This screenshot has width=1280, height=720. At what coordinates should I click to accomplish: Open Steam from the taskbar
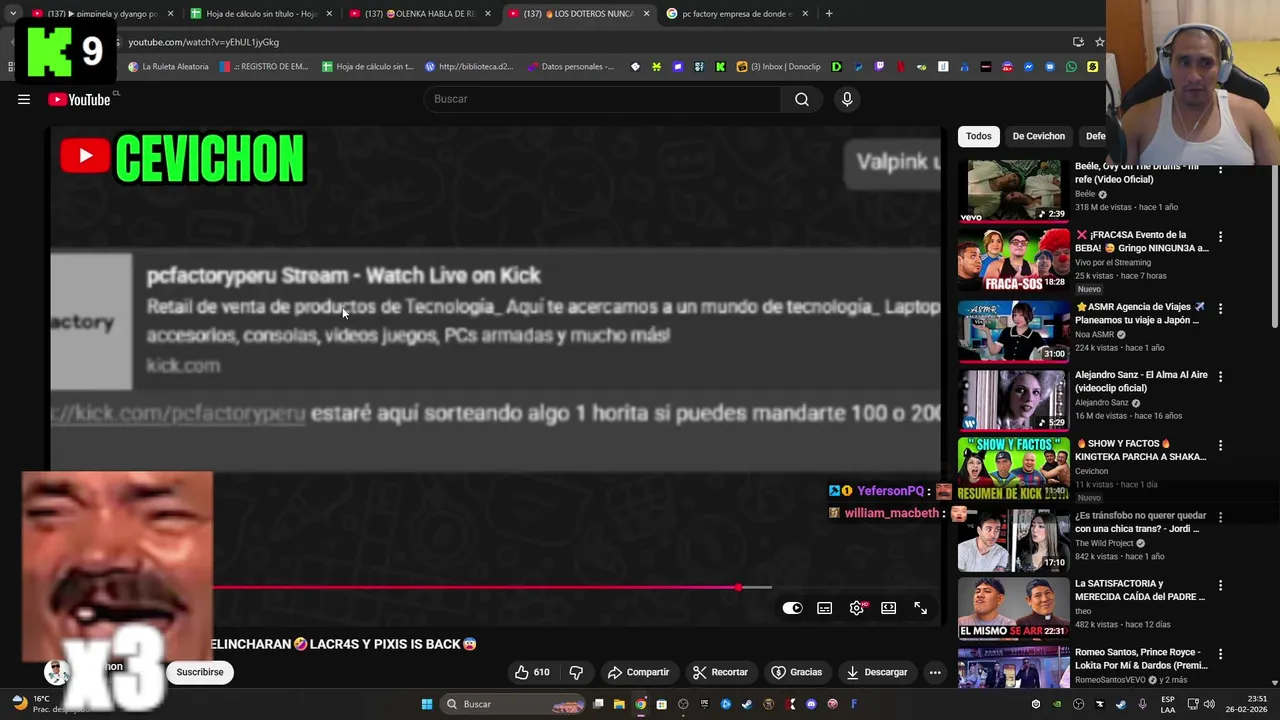[x=747, y=704]
